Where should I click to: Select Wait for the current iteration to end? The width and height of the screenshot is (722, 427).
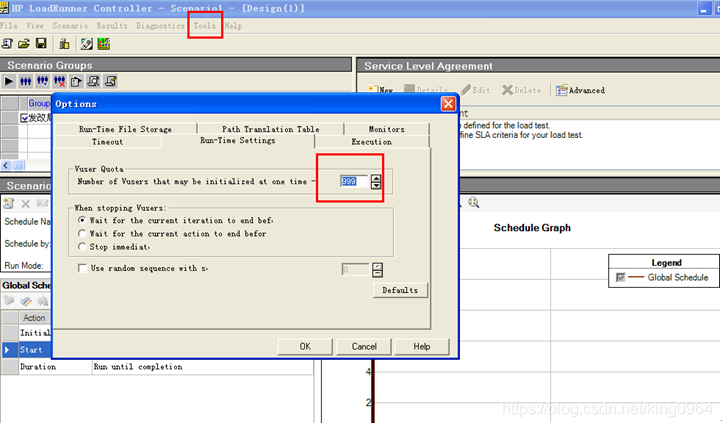(x=82, y=220)
